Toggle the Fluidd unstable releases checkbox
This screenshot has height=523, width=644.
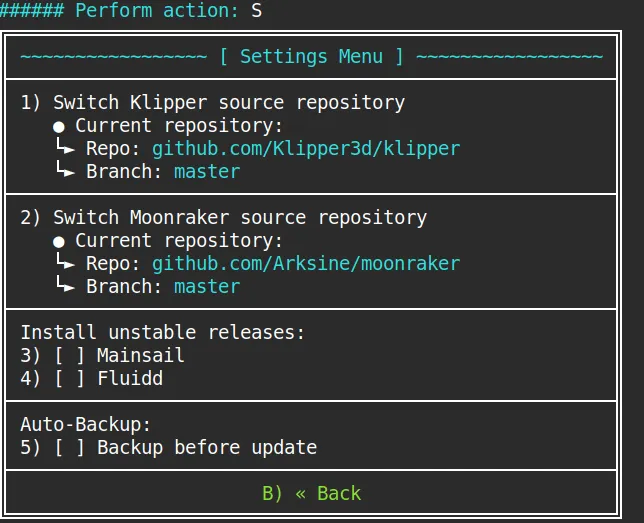69,378
